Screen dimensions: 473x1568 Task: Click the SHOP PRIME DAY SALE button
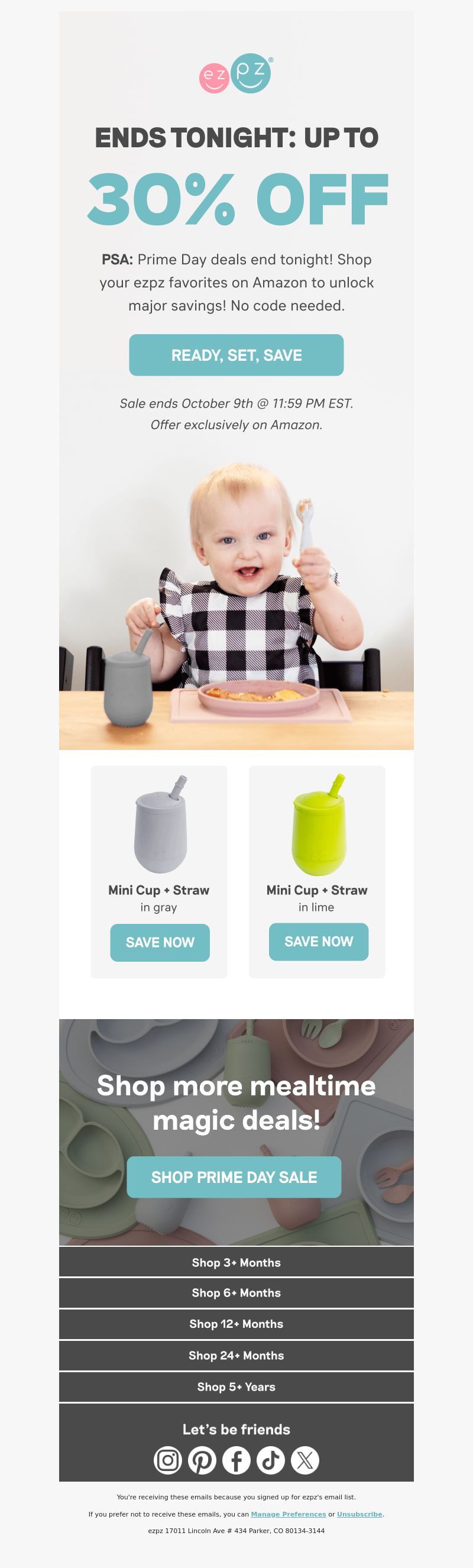[x=234, y=1177]
